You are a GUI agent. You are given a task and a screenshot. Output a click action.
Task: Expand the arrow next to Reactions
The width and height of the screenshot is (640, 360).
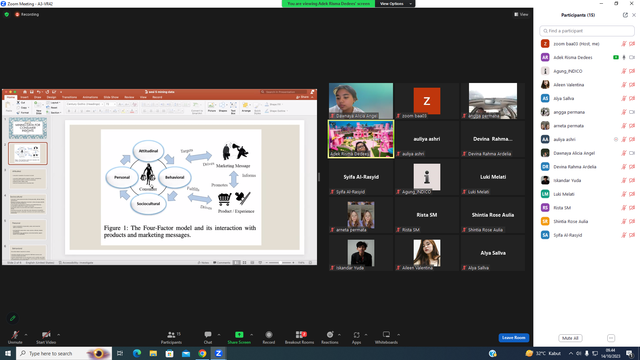coord(339,335)
